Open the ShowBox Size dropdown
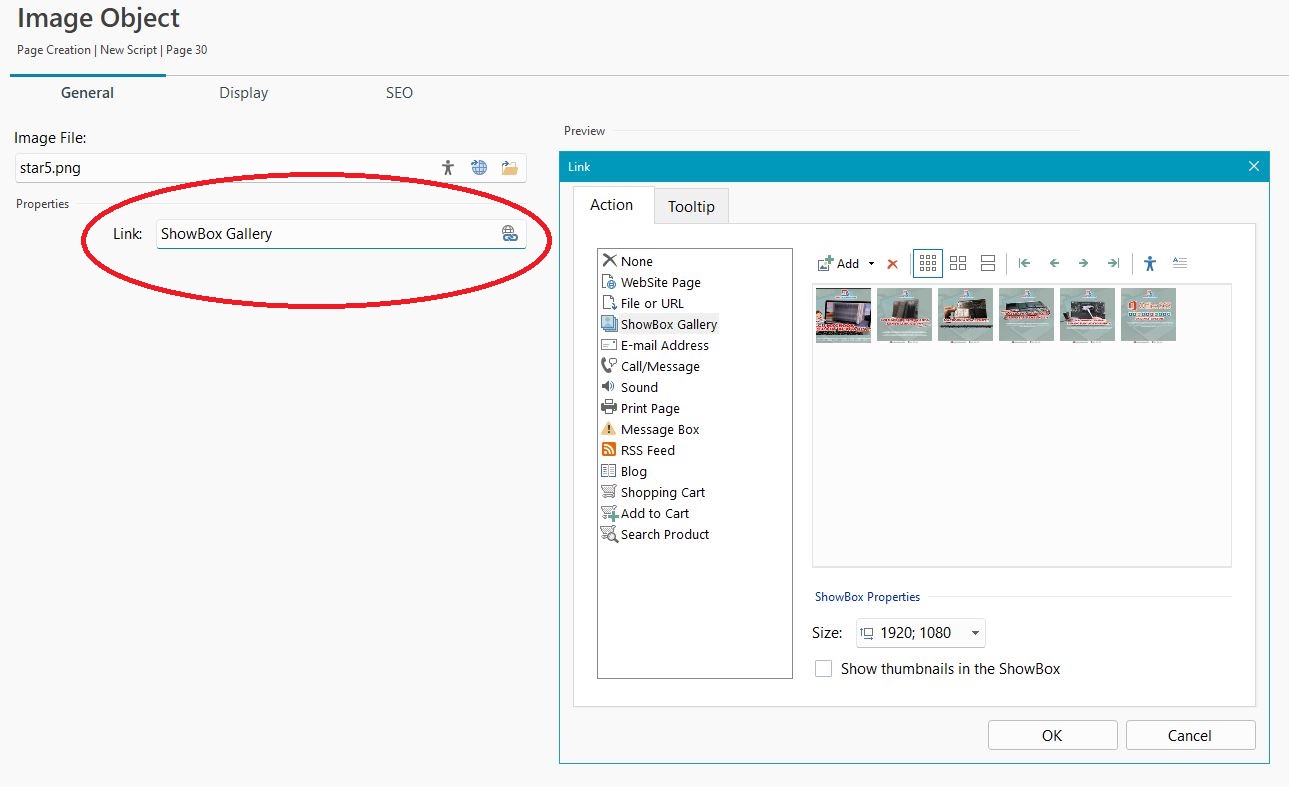The height and width of the screenshot is (787, 1289). [x=975, y=633]
